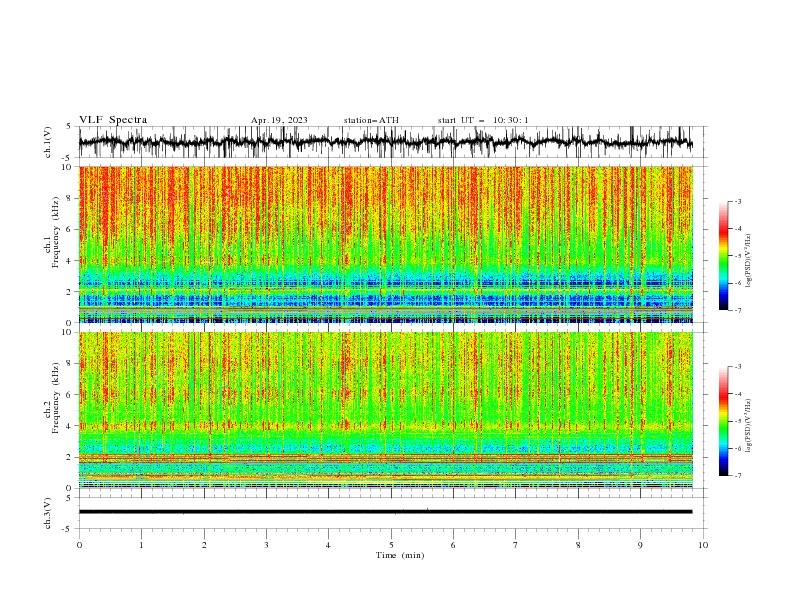Viewport: 792px width, 612px height.
Task: Click the time axis tick label '9'
Action: pos(640,545)
